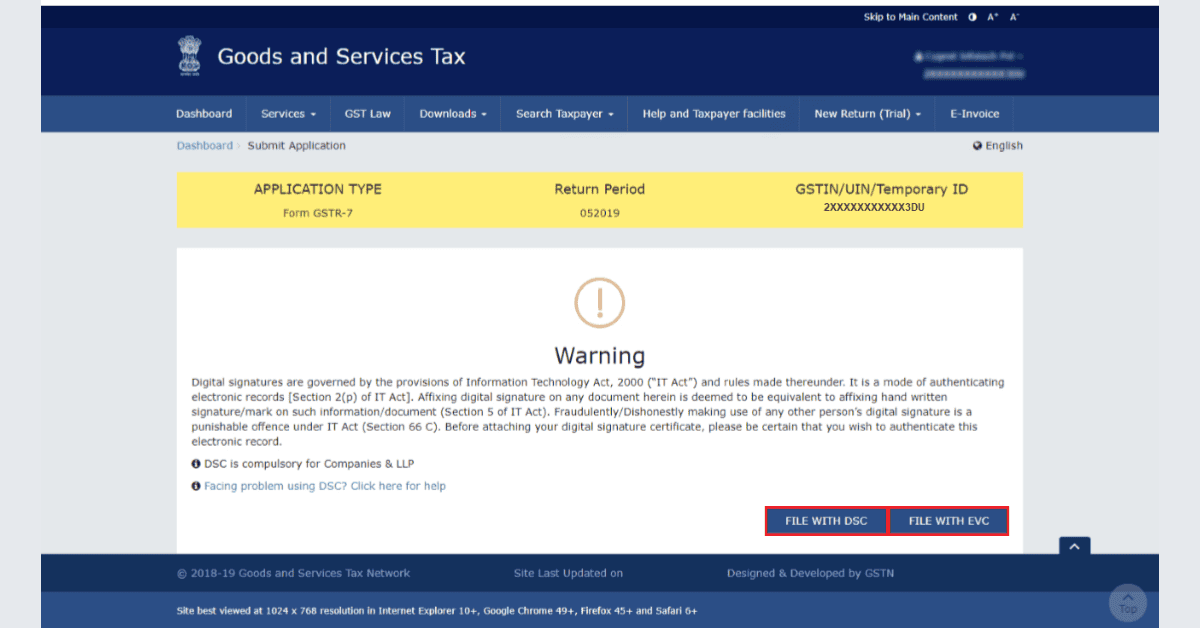Expand the Downloads menu
1200x628 pixels.
pyautogui.click(x=452, y=113)
